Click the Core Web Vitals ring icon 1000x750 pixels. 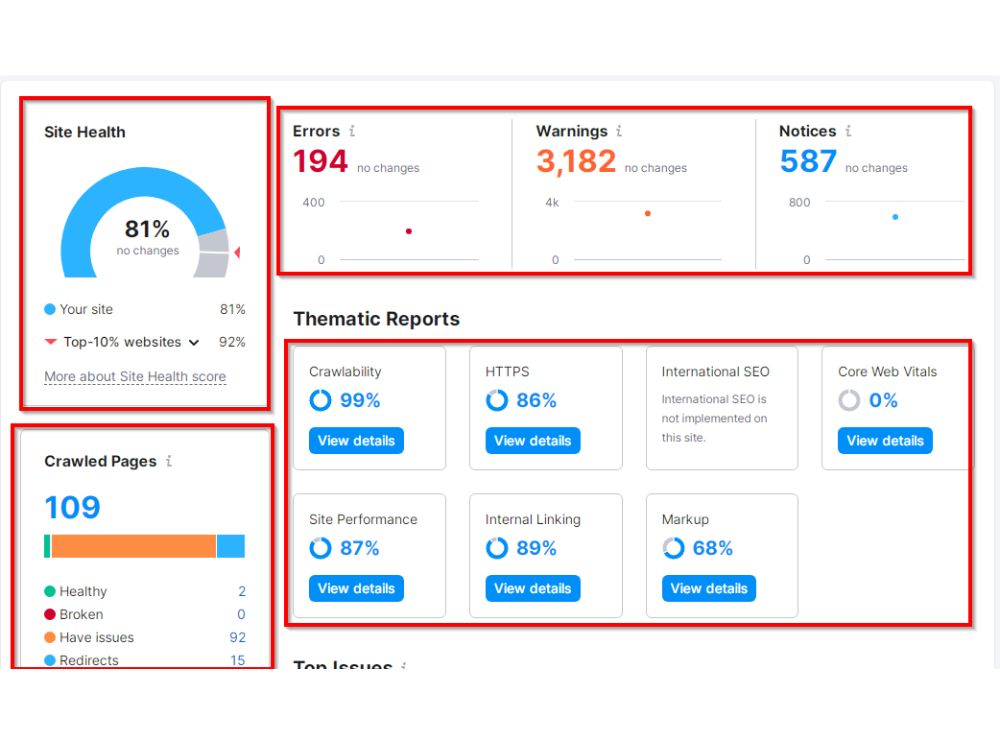point(849,401)
